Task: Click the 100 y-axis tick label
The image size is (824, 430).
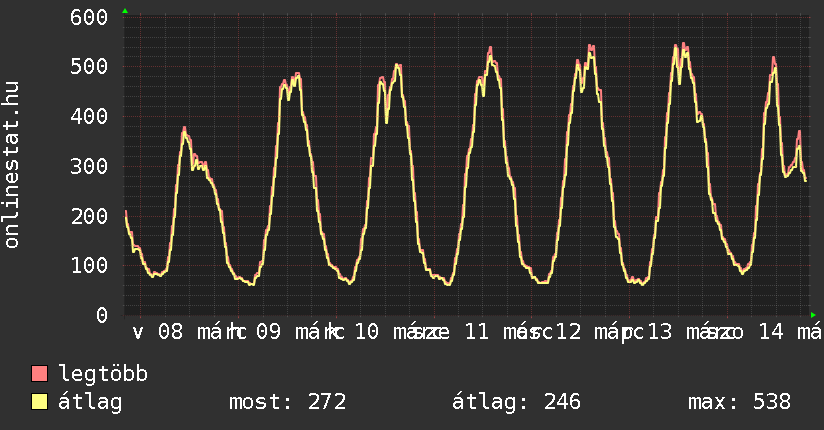Action: (x=90, y=265)
